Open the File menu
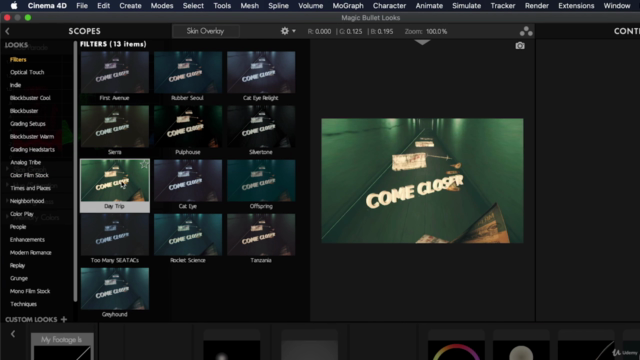 click(x=82, y=6)
